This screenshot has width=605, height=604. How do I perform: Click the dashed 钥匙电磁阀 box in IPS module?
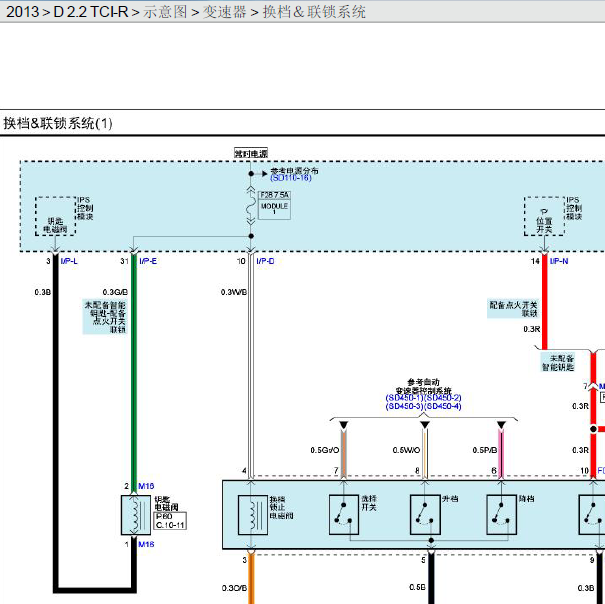coord(55,216)
